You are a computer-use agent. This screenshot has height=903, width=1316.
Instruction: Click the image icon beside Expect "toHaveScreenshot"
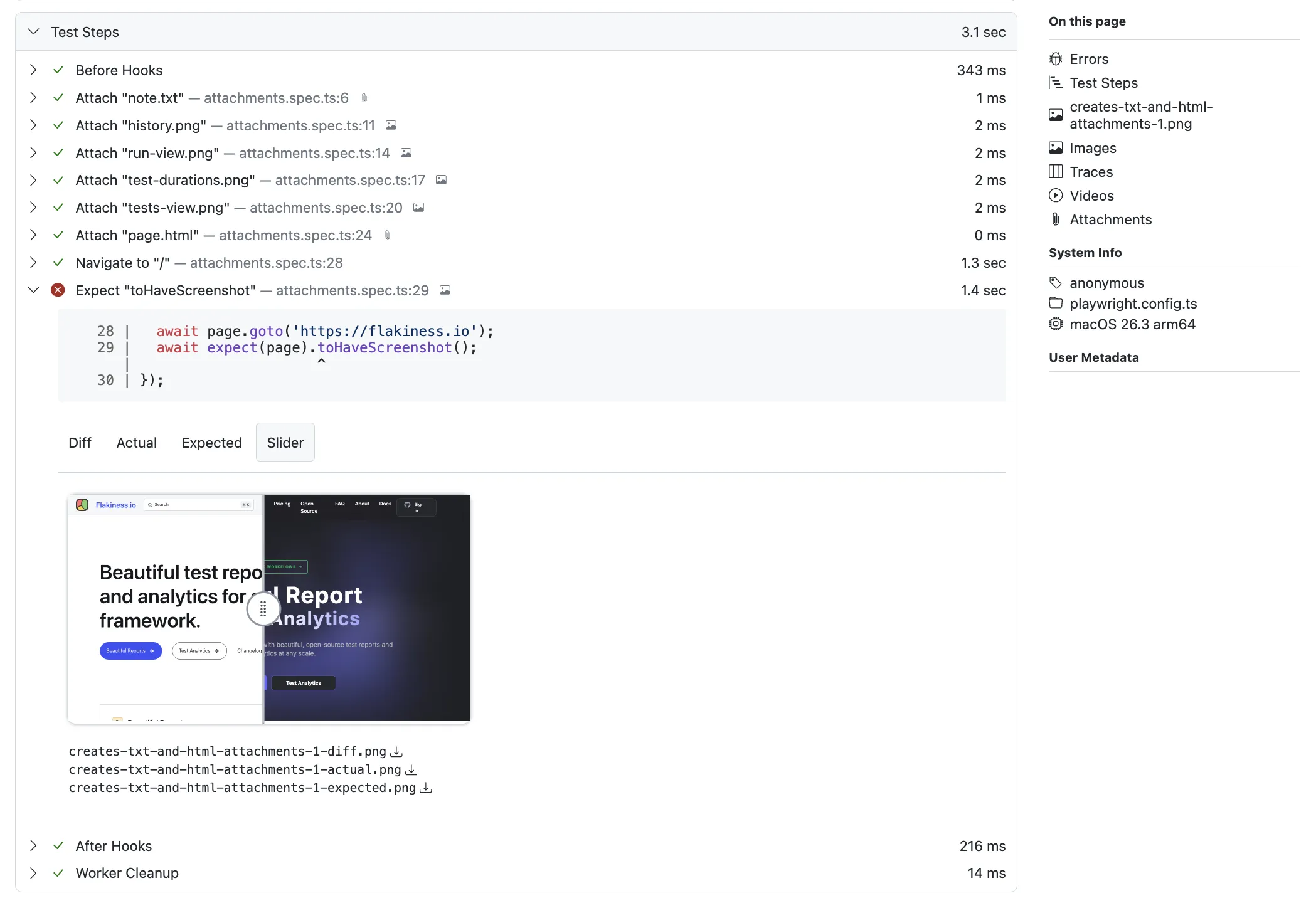tap(445, 290)
